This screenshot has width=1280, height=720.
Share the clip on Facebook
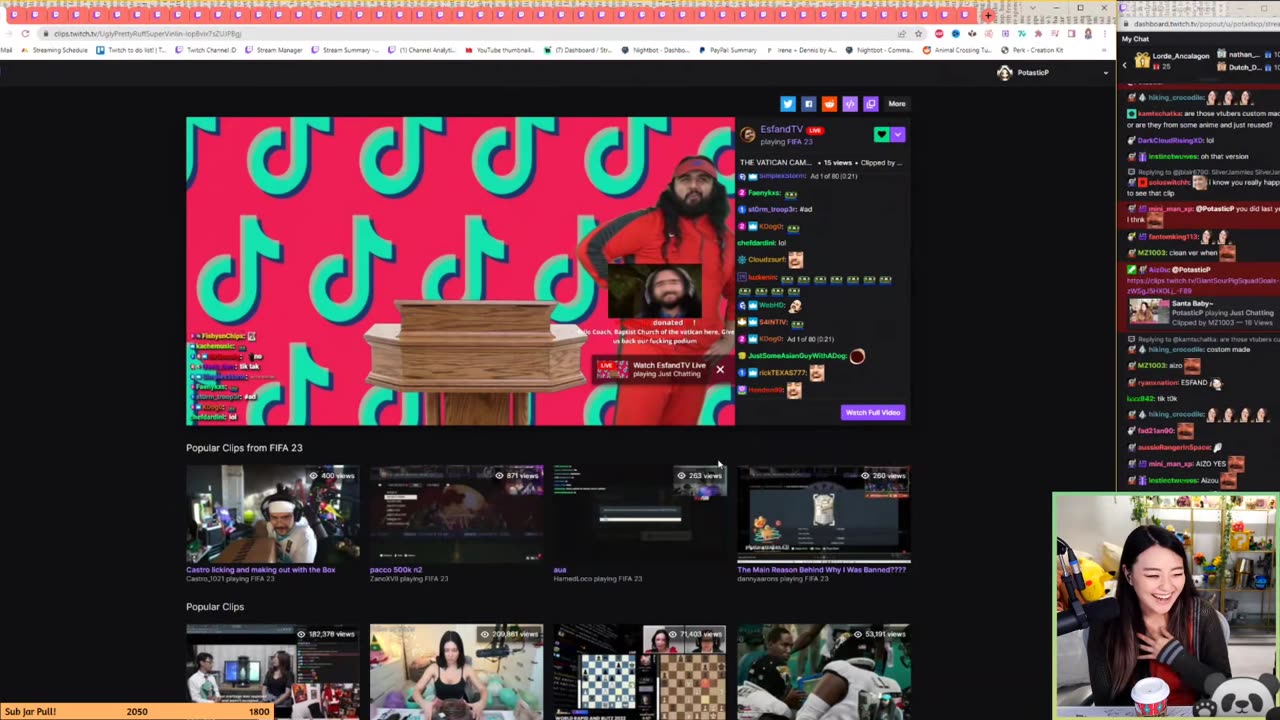coord(808,104)
